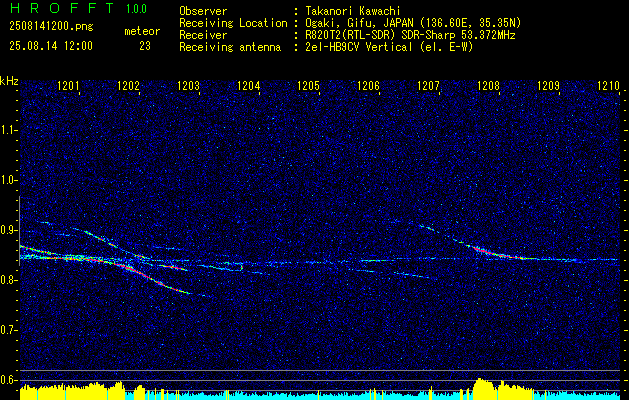The image size is (629, 400).
Task: Click the 1208 time marker
Action: (x=488, y=85)
